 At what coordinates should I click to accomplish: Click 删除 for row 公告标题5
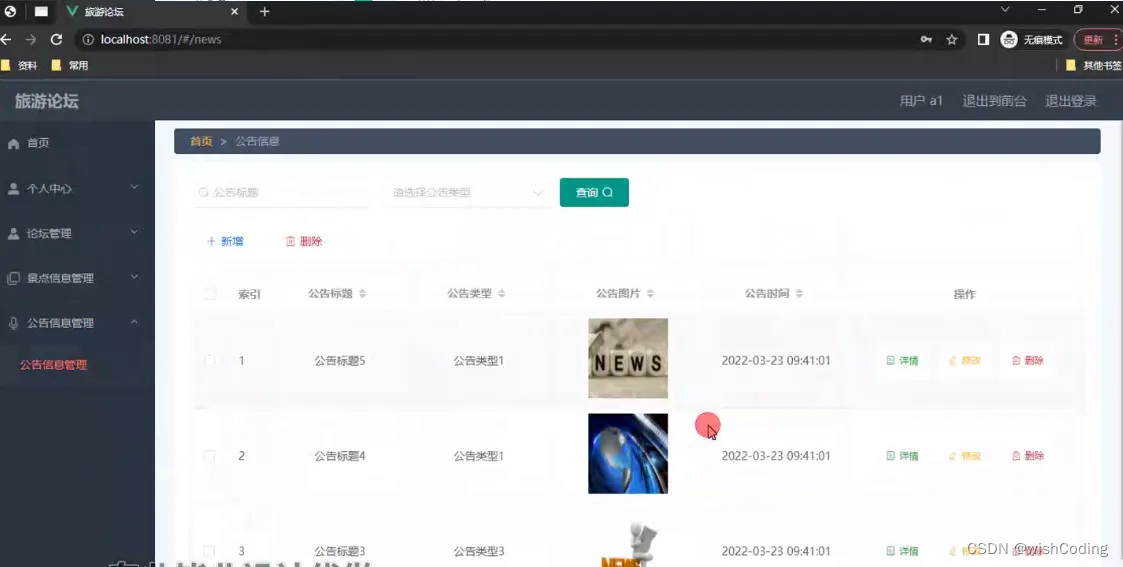tap(1028, 360)
